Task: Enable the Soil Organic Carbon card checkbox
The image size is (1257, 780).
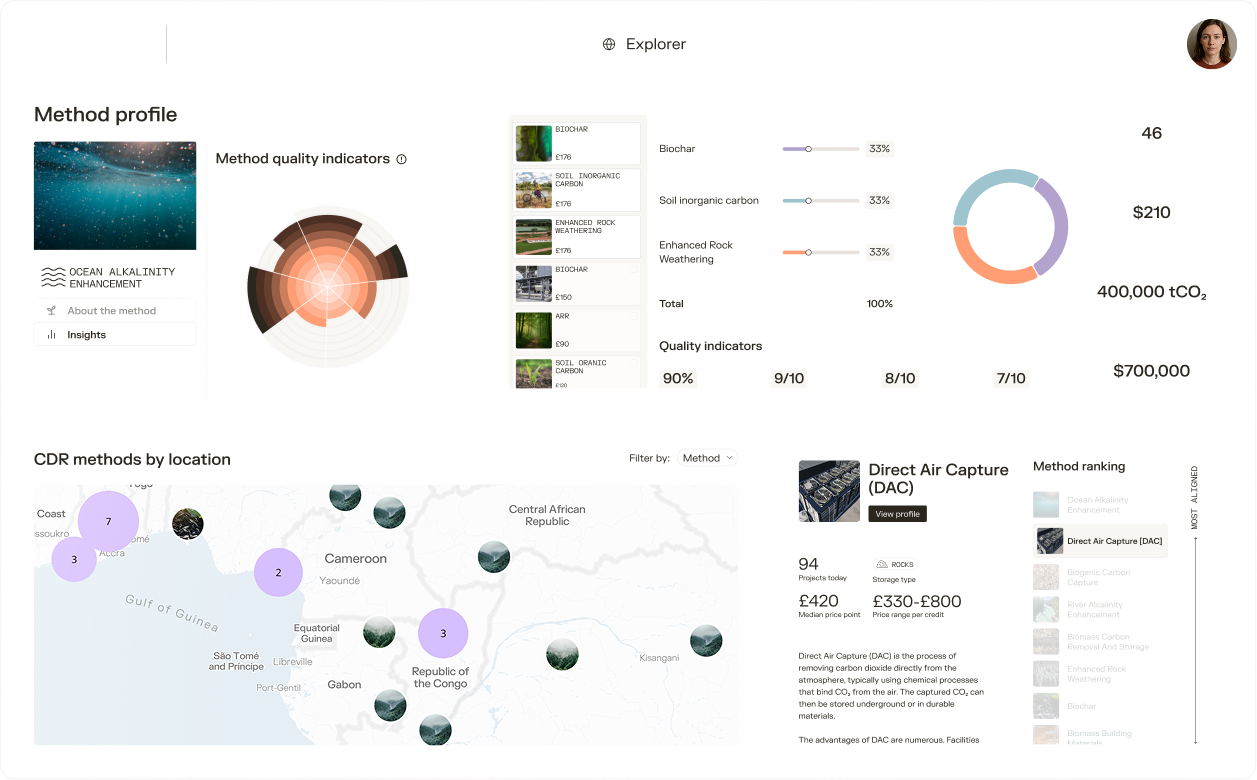Action: [x=634, y=363]
